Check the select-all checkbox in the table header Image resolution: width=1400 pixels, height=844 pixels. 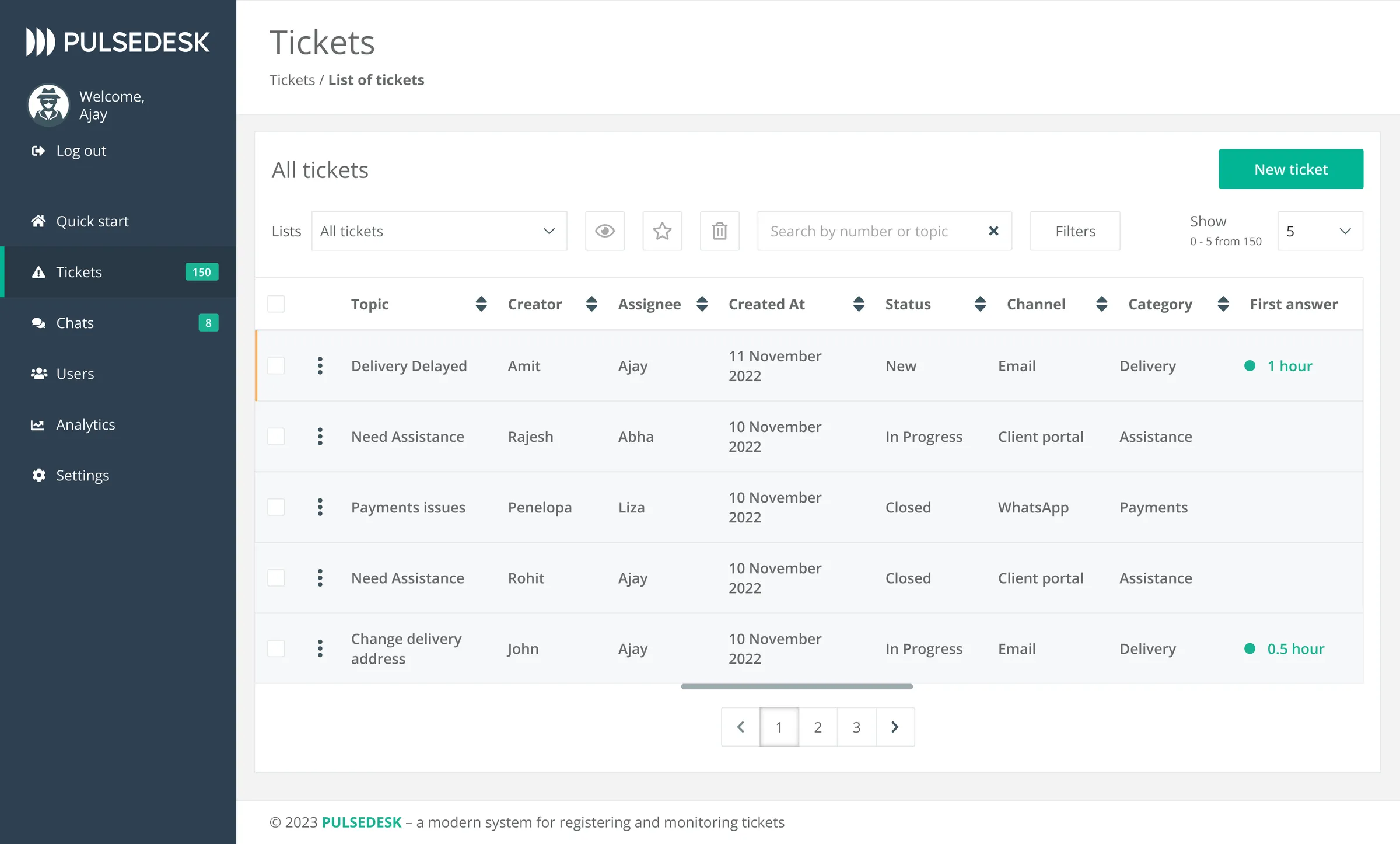pos(276,304)
